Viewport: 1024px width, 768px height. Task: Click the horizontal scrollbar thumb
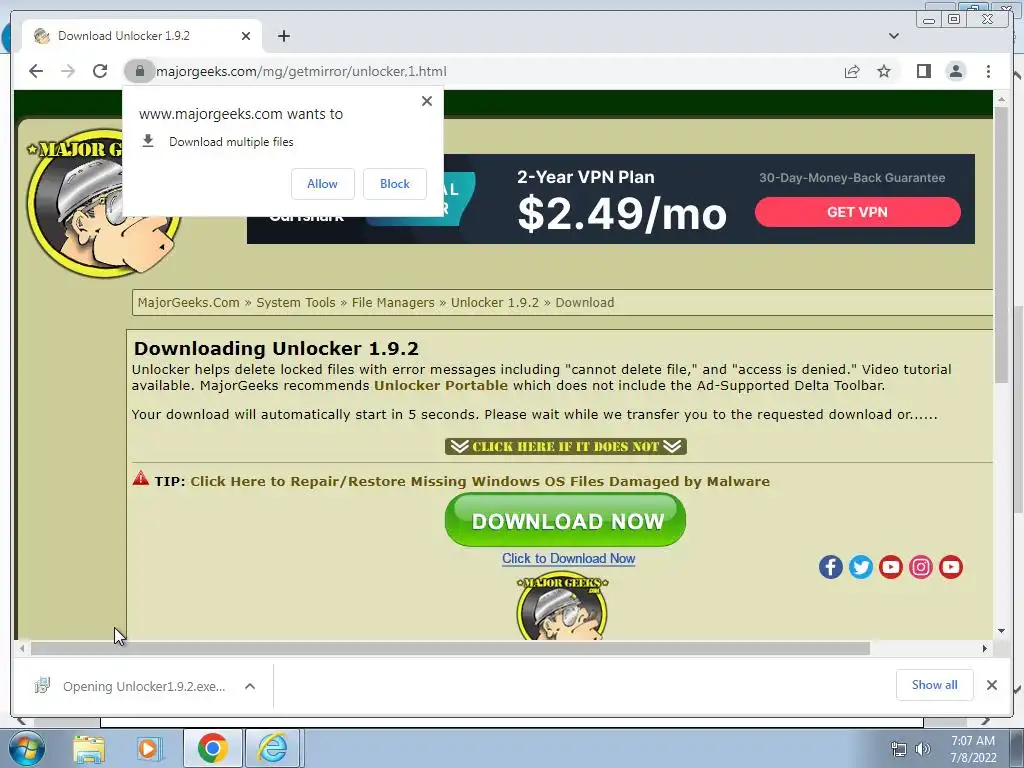(450, 648)
